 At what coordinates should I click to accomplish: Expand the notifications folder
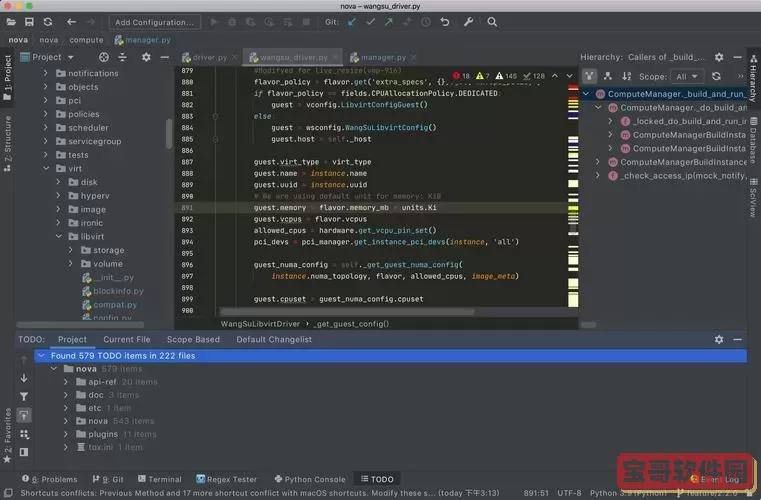point(46,73)
